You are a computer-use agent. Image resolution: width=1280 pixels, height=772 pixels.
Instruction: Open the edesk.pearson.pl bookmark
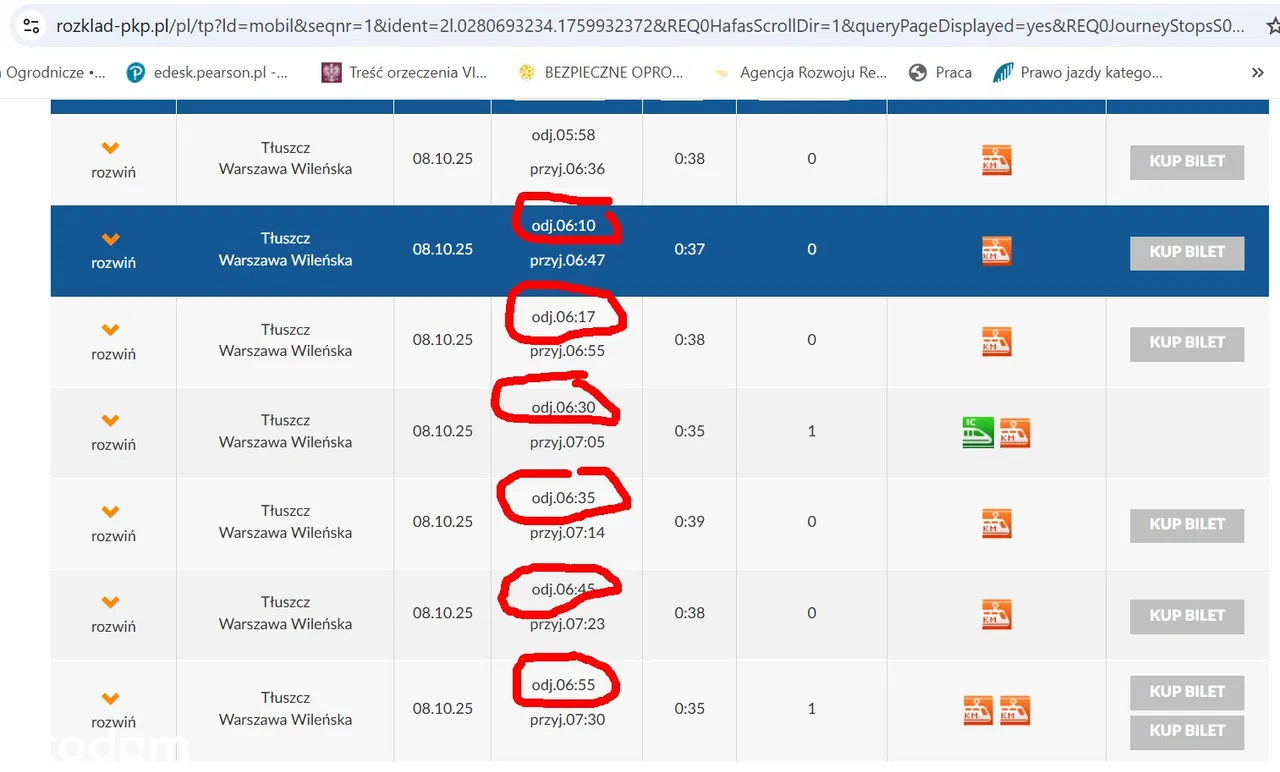(x=208, y=73)
